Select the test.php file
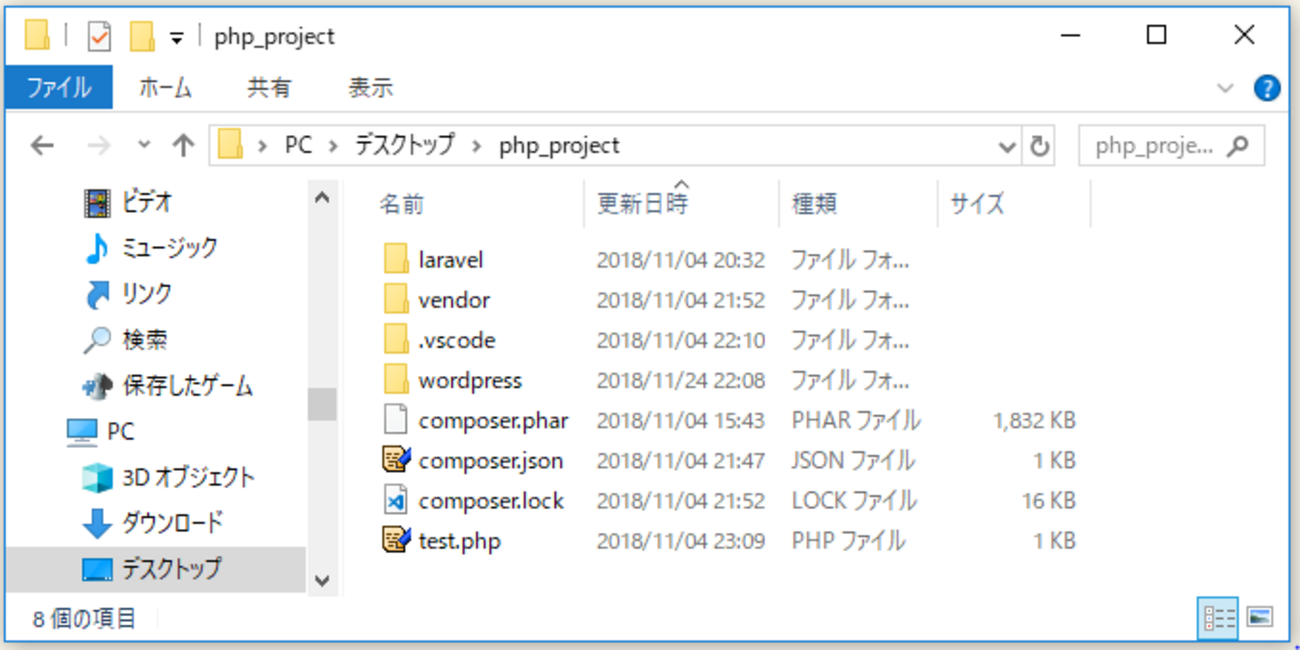1300x650 pixels. (442, 541)
